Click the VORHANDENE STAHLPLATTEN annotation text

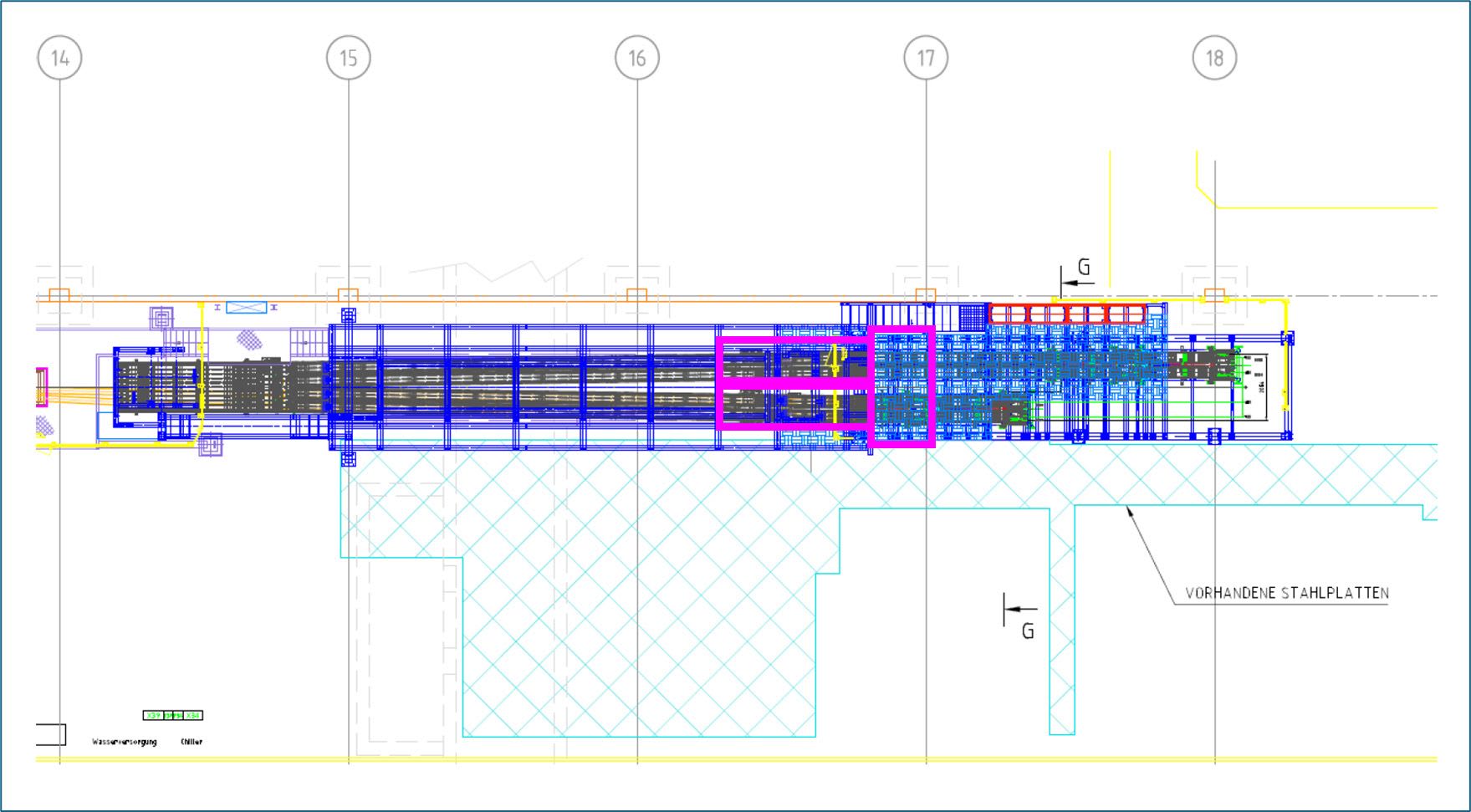[1286, 594]
